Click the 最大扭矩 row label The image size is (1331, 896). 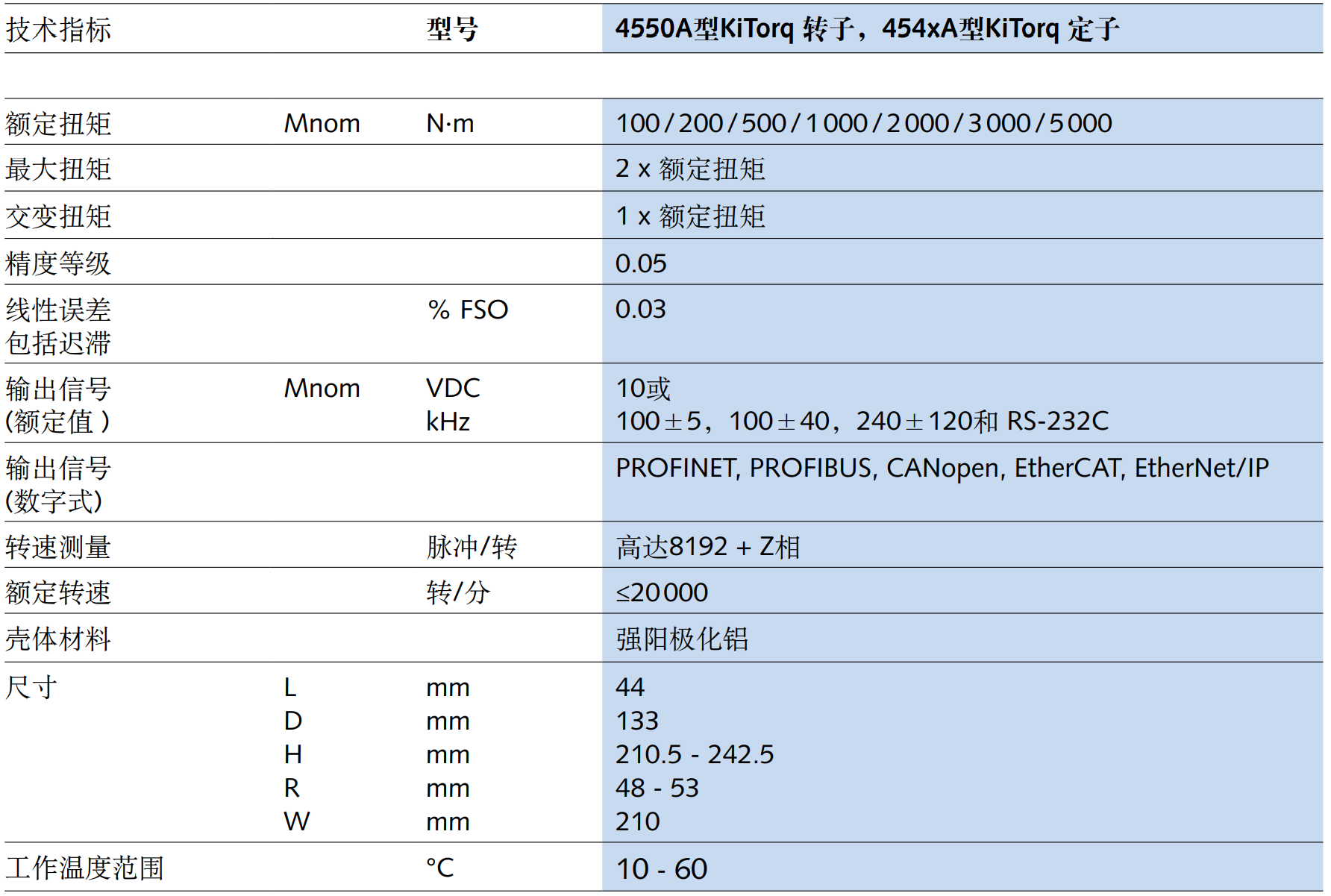[58, 169]
